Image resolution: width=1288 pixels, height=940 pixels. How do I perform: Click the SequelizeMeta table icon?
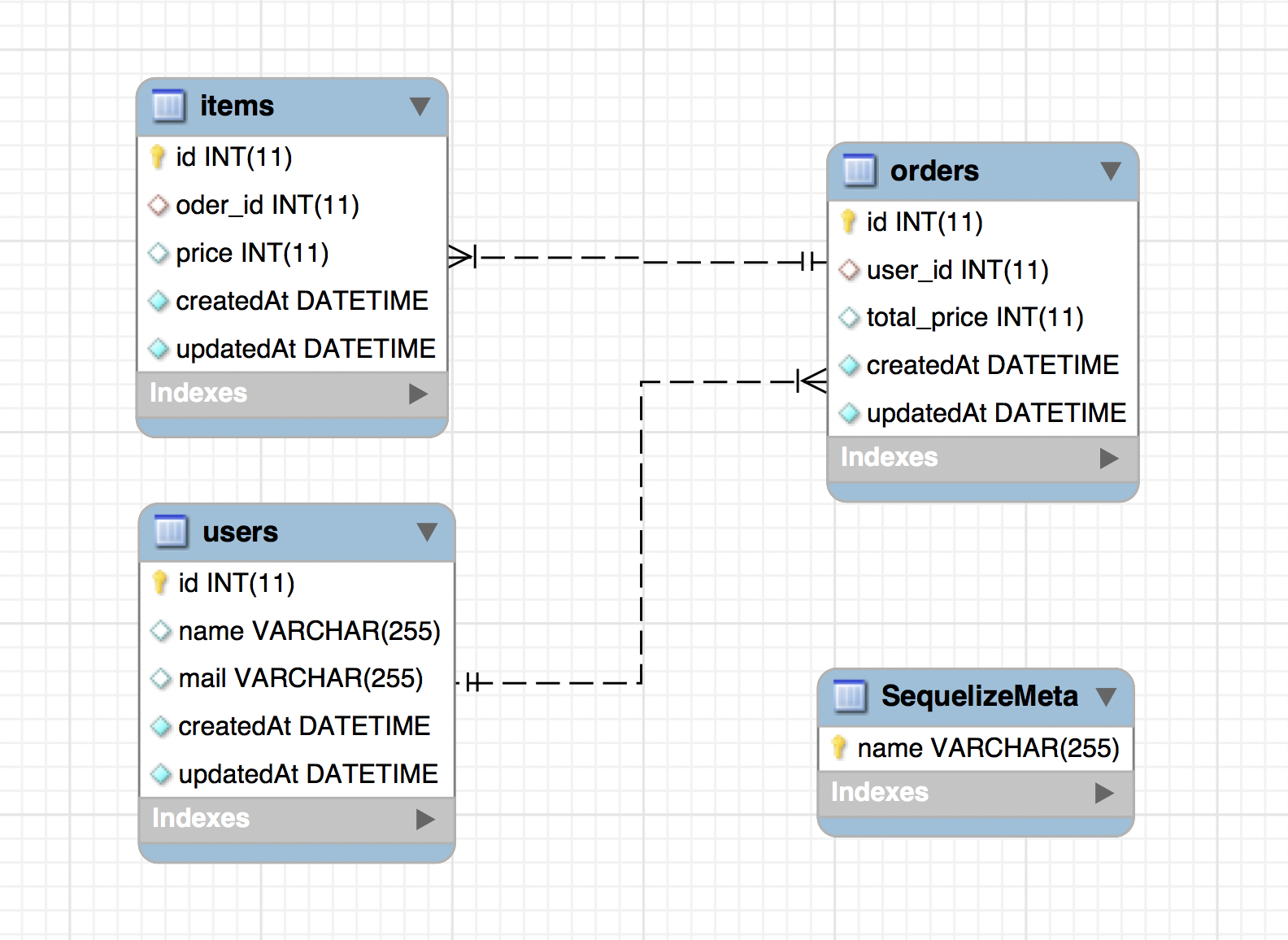(x=851, y=696)
